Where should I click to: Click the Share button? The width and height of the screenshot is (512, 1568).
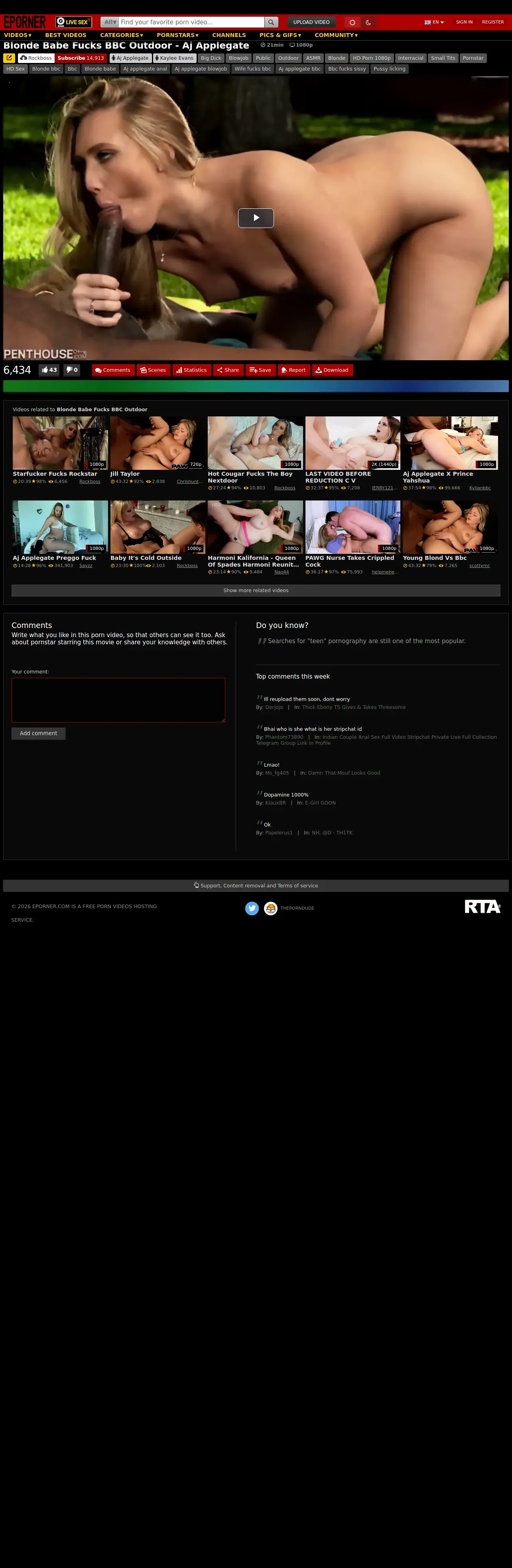(228, 370)
